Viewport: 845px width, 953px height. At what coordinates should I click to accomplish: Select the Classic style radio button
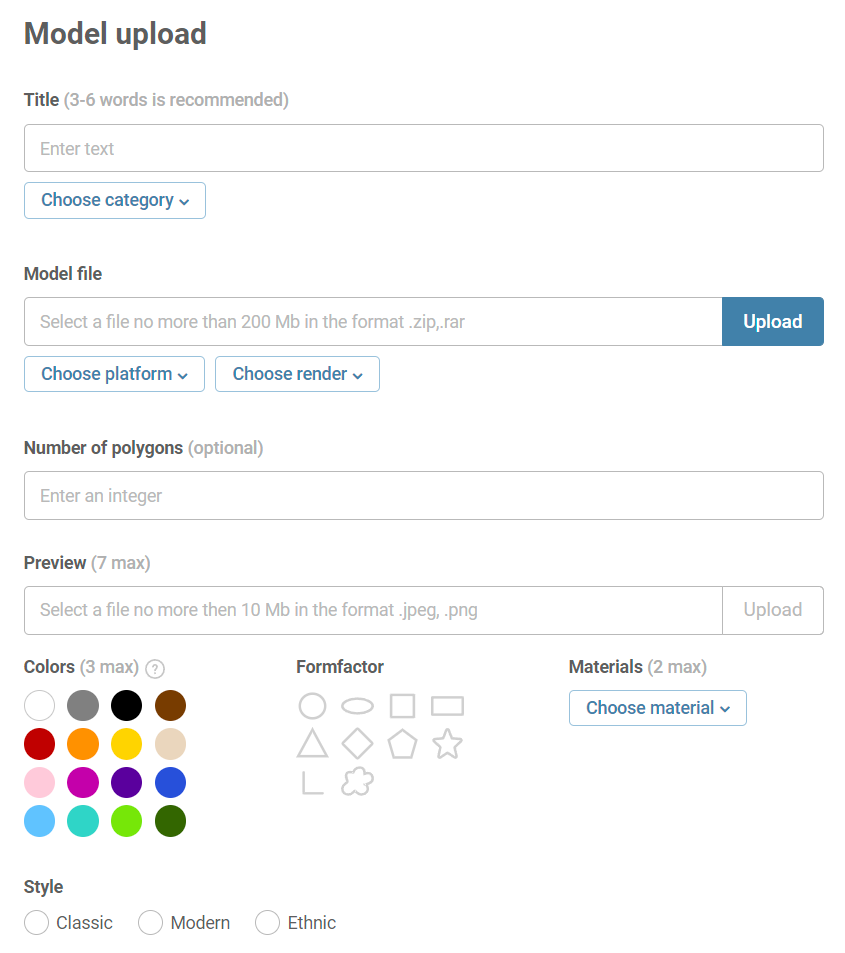pyautogui.click(x=37, y=922)
